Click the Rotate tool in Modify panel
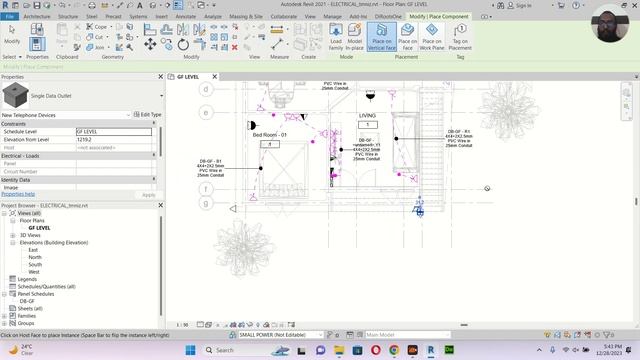640x360 pixels. [183, 44]
